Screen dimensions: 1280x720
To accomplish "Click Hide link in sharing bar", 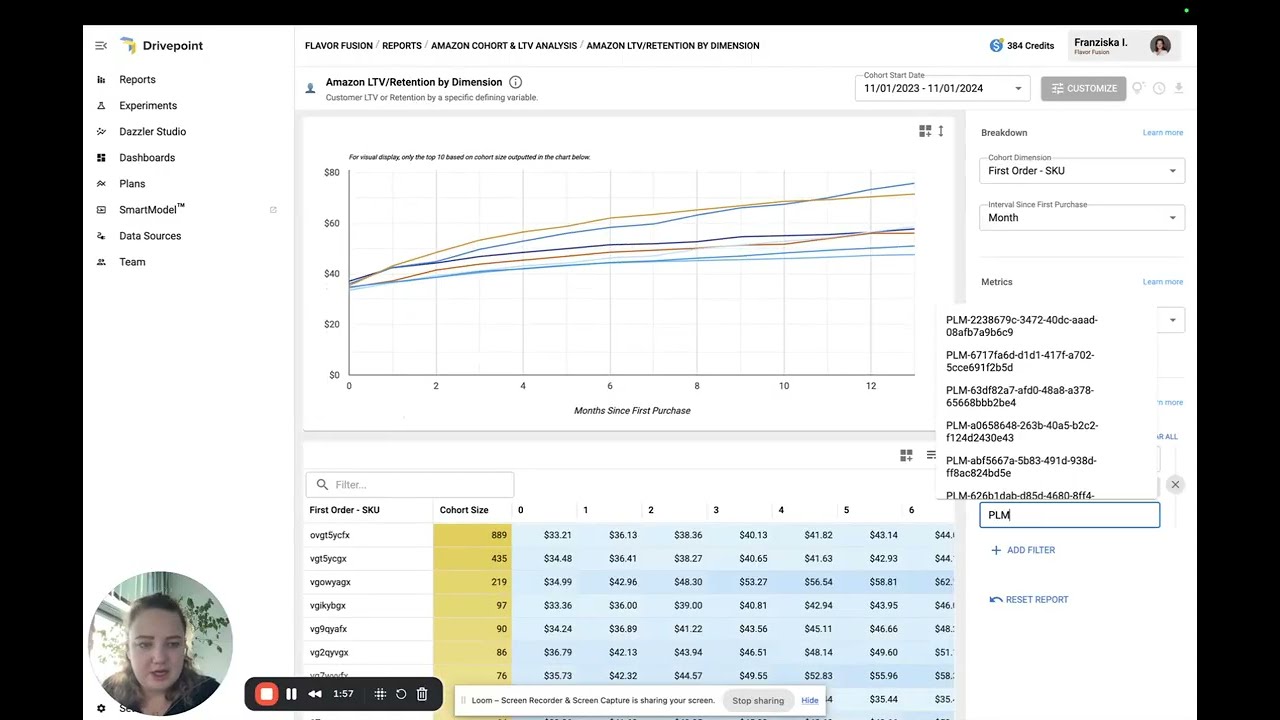I will coord(809,701).
